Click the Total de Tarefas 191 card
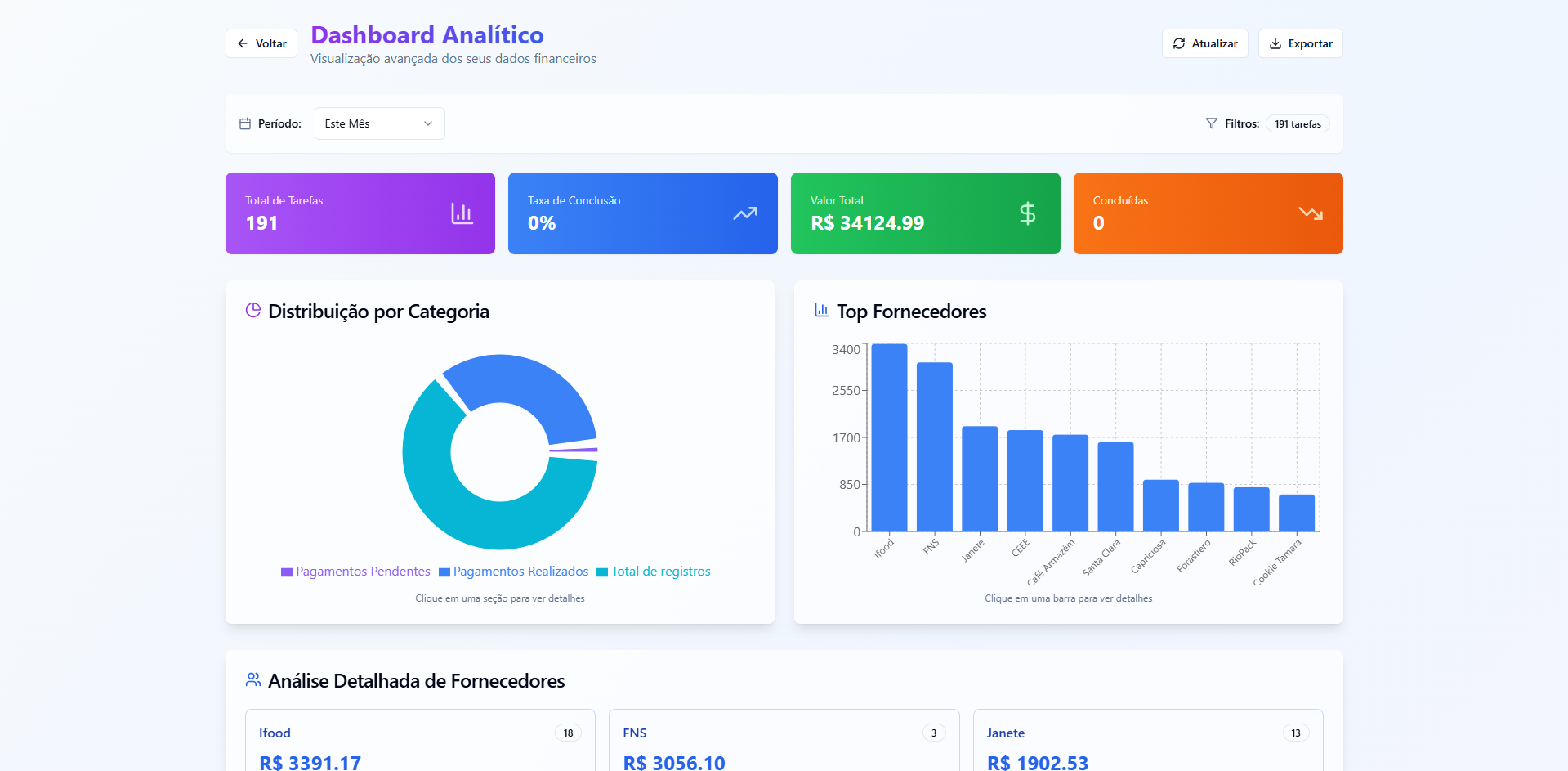The height and width of the screenshot is (771, 1568). (360, 213)
